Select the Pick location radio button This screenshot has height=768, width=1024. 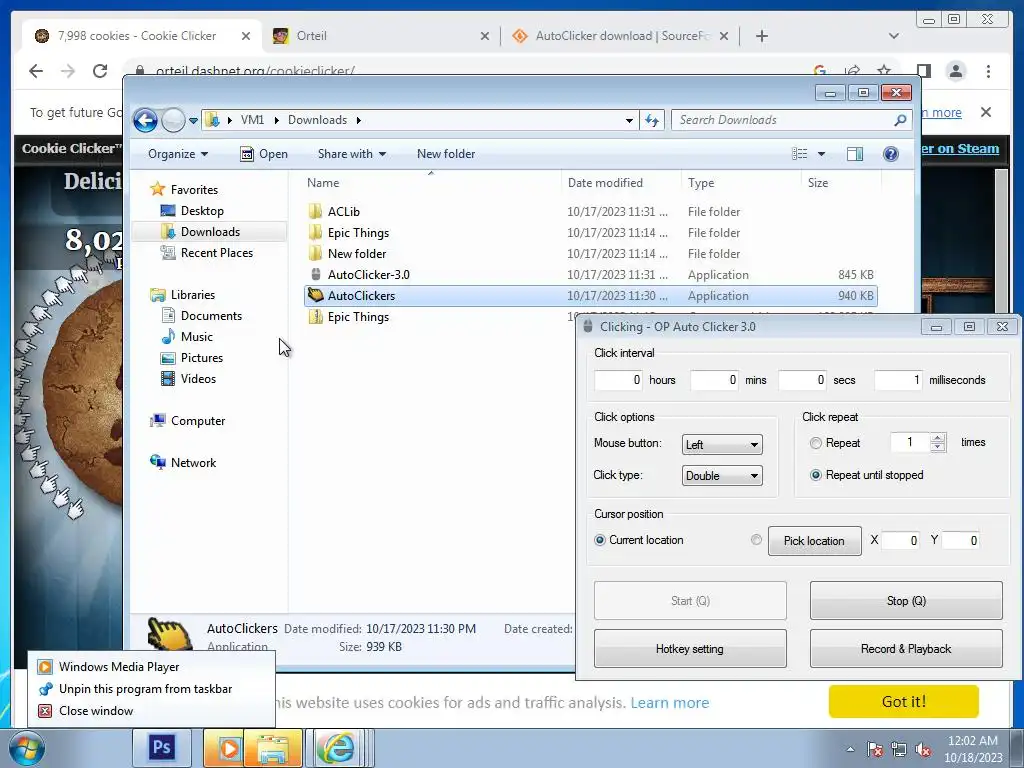click(x=756, y=540)
